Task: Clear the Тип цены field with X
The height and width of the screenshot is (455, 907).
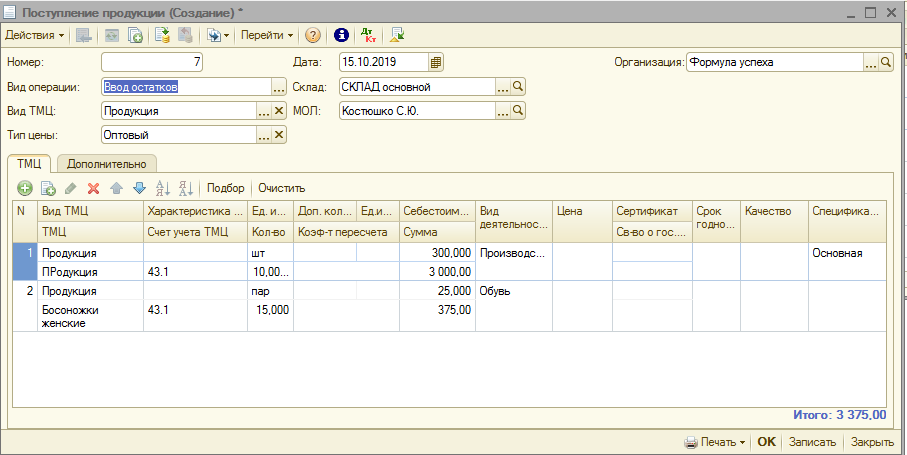Action: coord(279,134)
